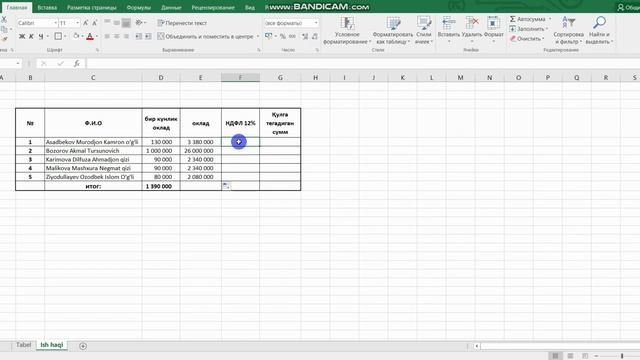Click decrease decimal icon
The height and width of the screenshot is (360, 640).
coord(315,37)
